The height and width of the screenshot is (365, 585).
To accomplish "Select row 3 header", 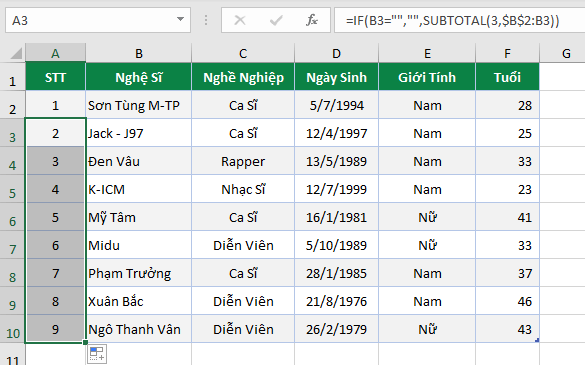I will click(12, 133).
